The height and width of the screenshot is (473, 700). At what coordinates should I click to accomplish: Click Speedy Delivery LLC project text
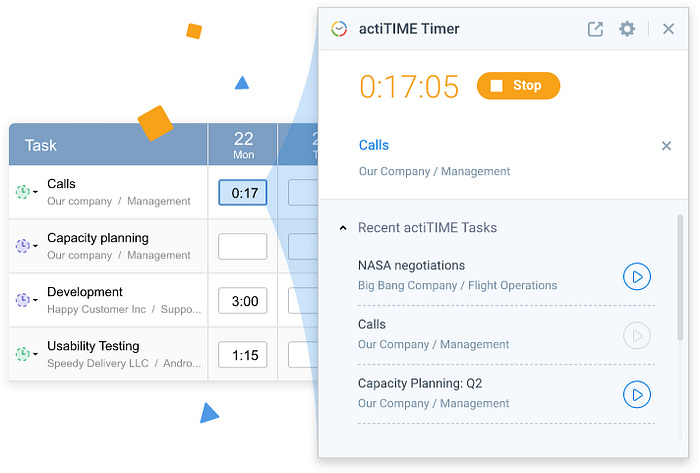(98, 363)
